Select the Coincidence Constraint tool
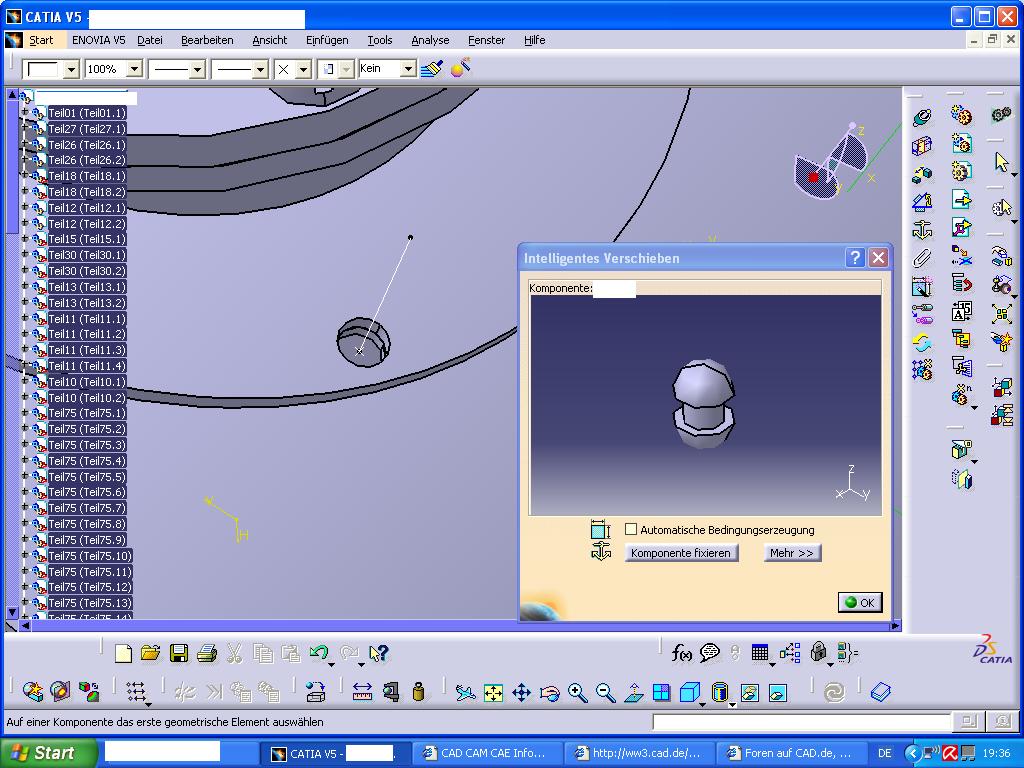 click(x=922, y=118)
